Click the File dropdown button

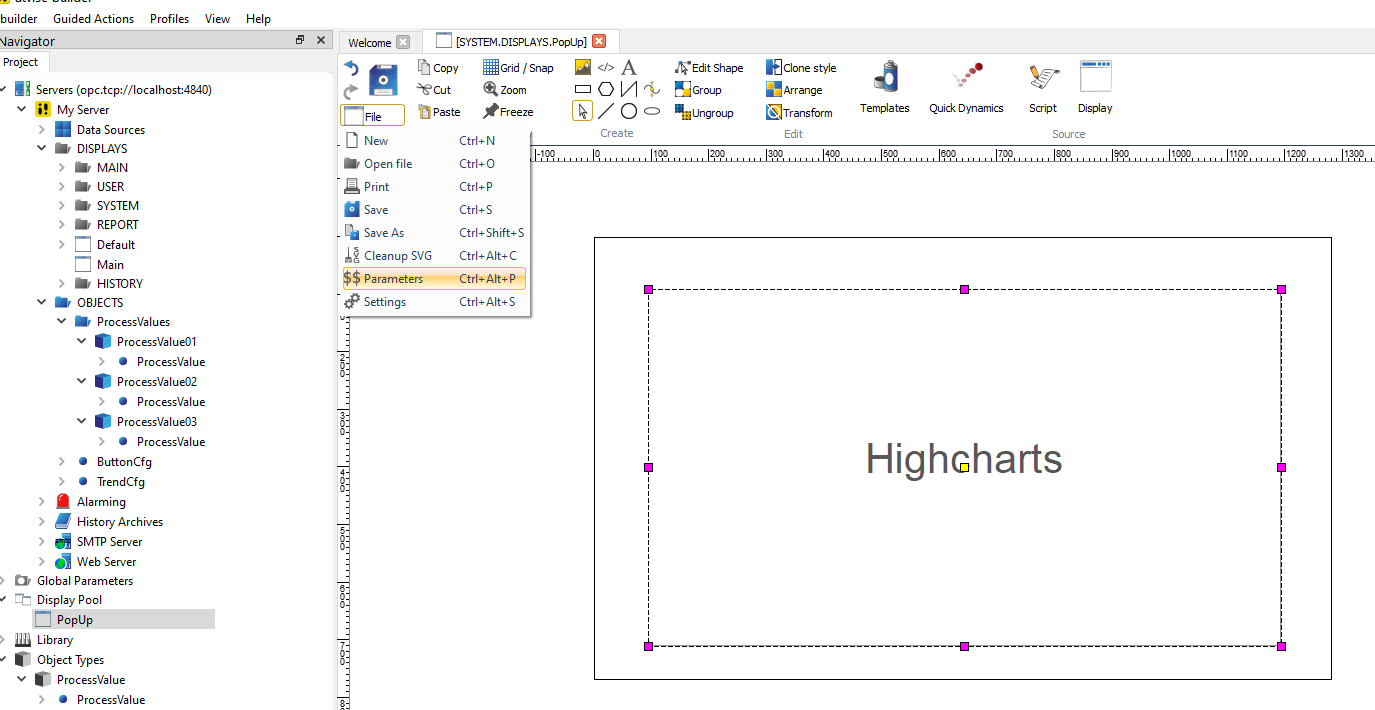372,116
